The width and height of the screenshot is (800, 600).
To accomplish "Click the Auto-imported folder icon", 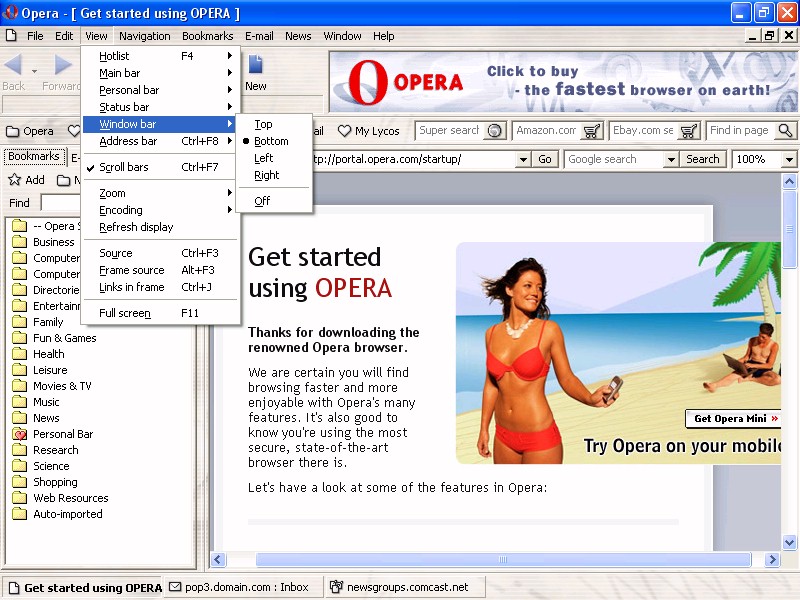I will coord(19,514).
